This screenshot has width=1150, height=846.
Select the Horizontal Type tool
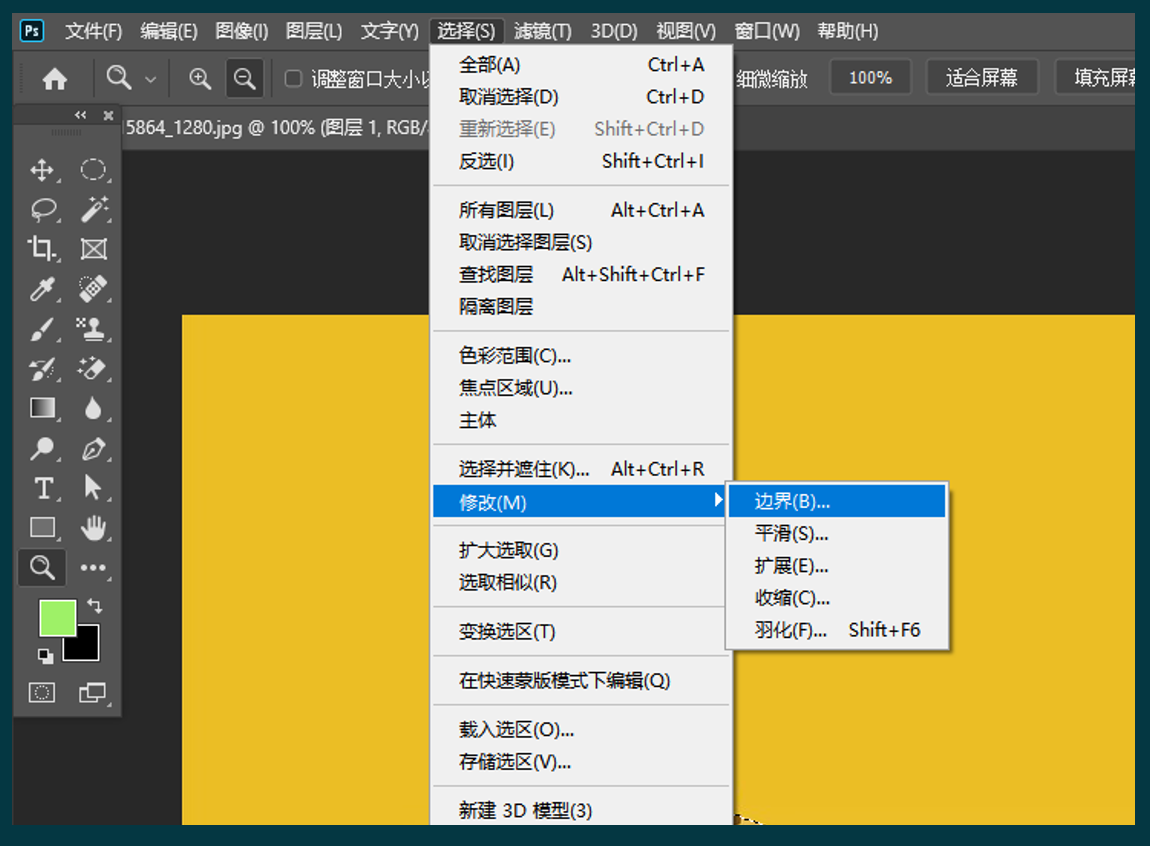42,488
